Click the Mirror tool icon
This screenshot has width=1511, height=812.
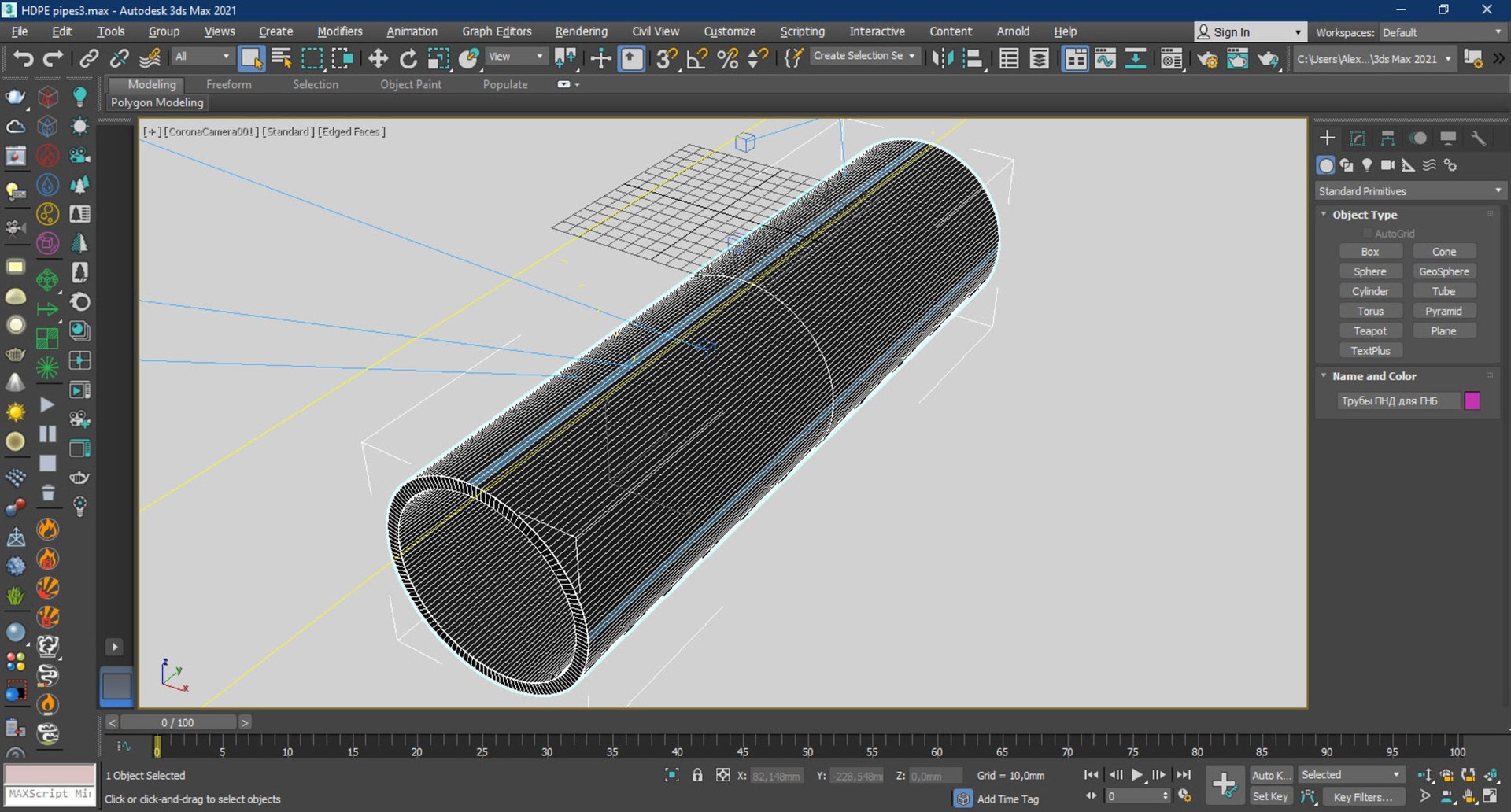click(942, 59)
